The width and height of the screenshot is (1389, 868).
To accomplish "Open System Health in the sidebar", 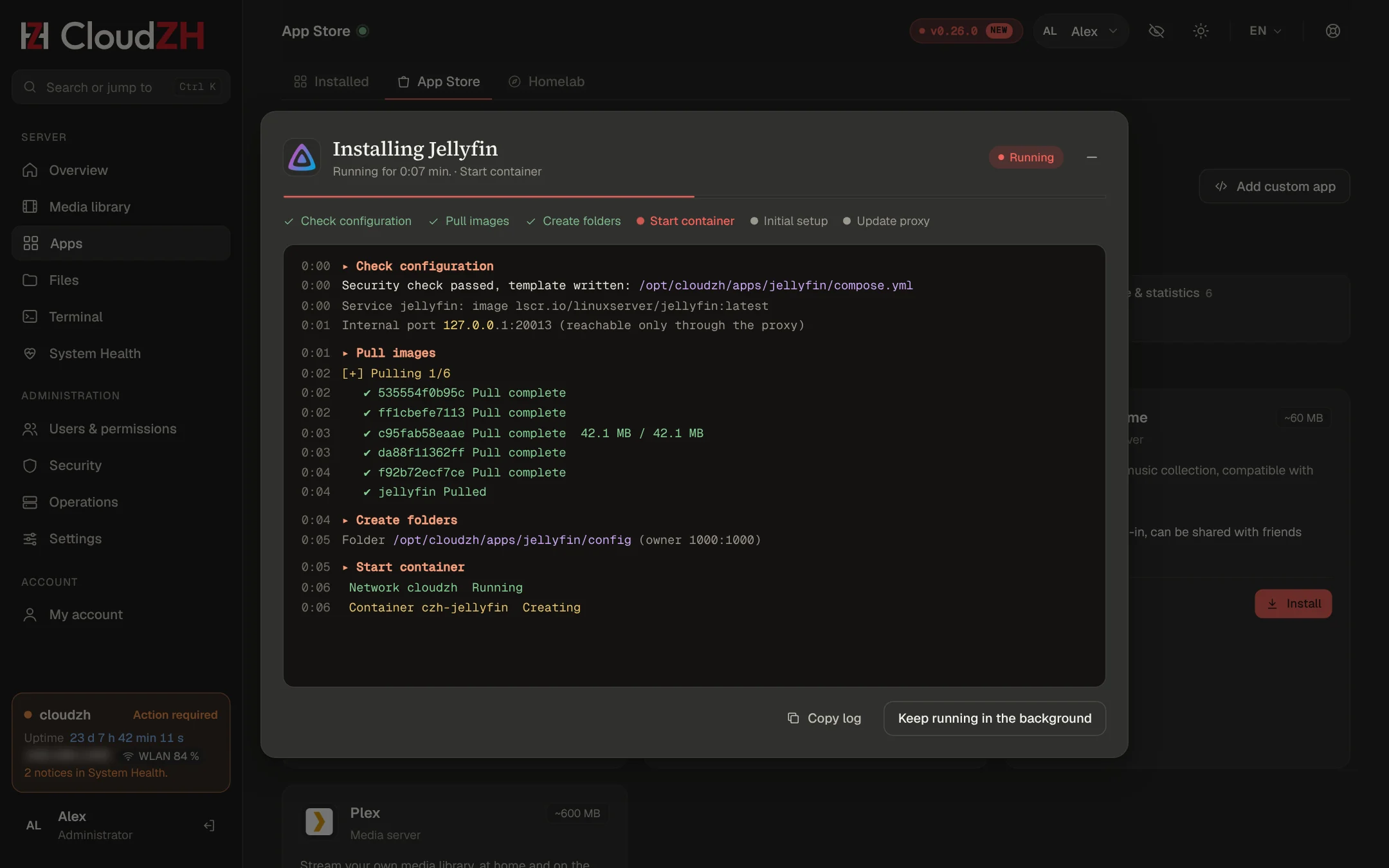I will [121, 354].
